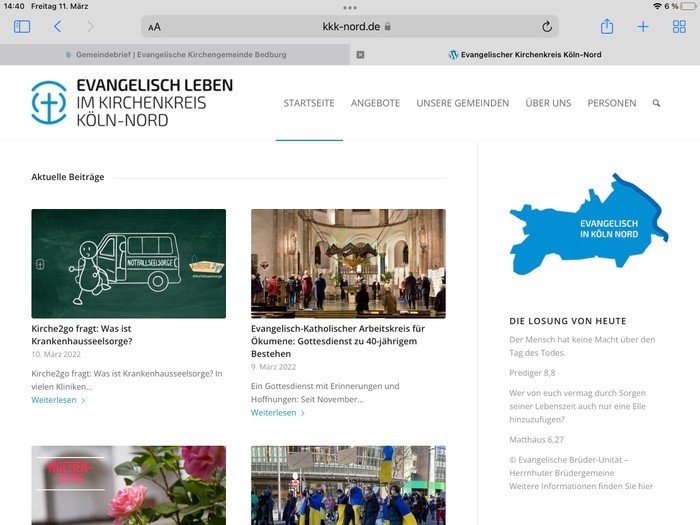Add a new tab with the plus icon
Viewport: 700px width, 525px height.
coord(643,27)
